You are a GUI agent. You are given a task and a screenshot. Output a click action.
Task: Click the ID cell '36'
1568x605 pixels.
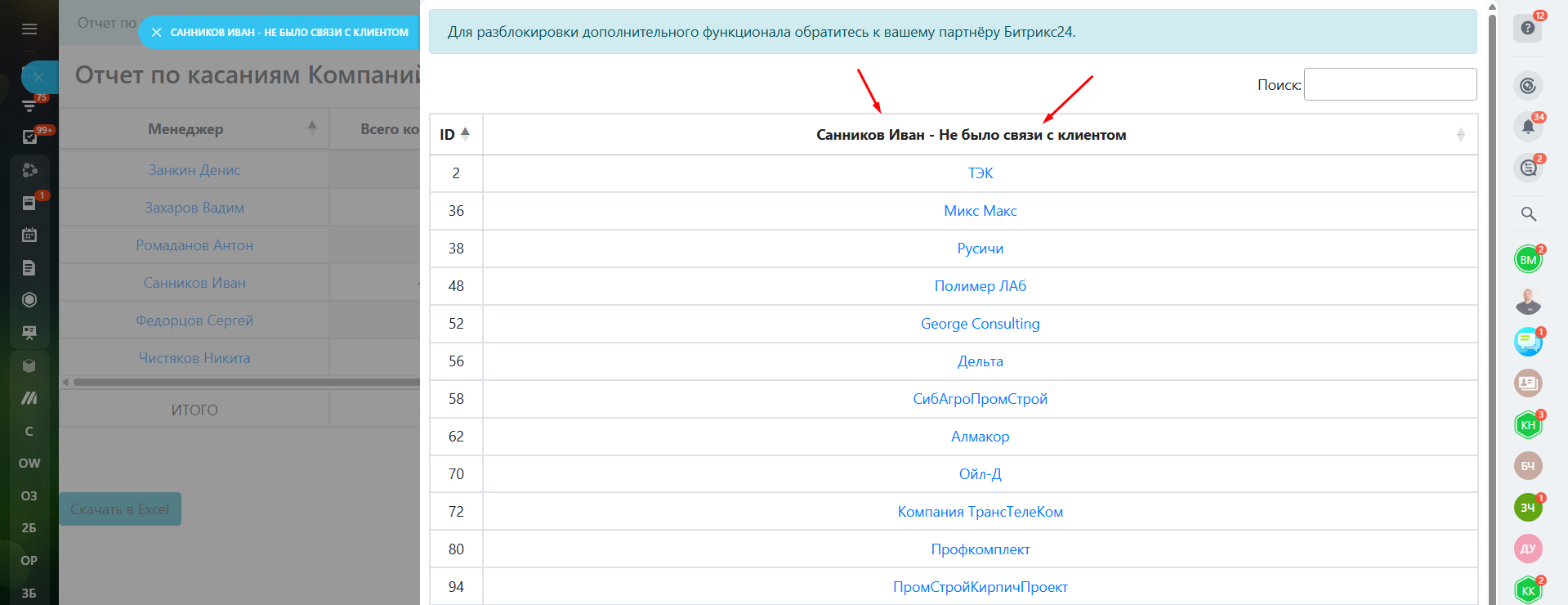pos(456,211)
